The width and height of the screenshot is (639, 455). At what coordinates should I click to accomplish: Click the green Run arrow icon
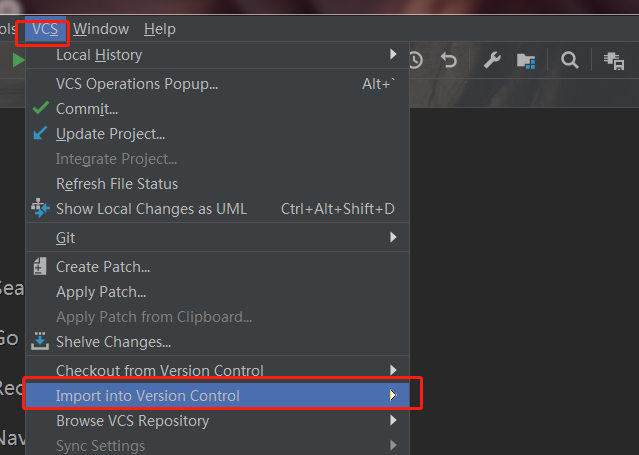click(x=17, y=60)
